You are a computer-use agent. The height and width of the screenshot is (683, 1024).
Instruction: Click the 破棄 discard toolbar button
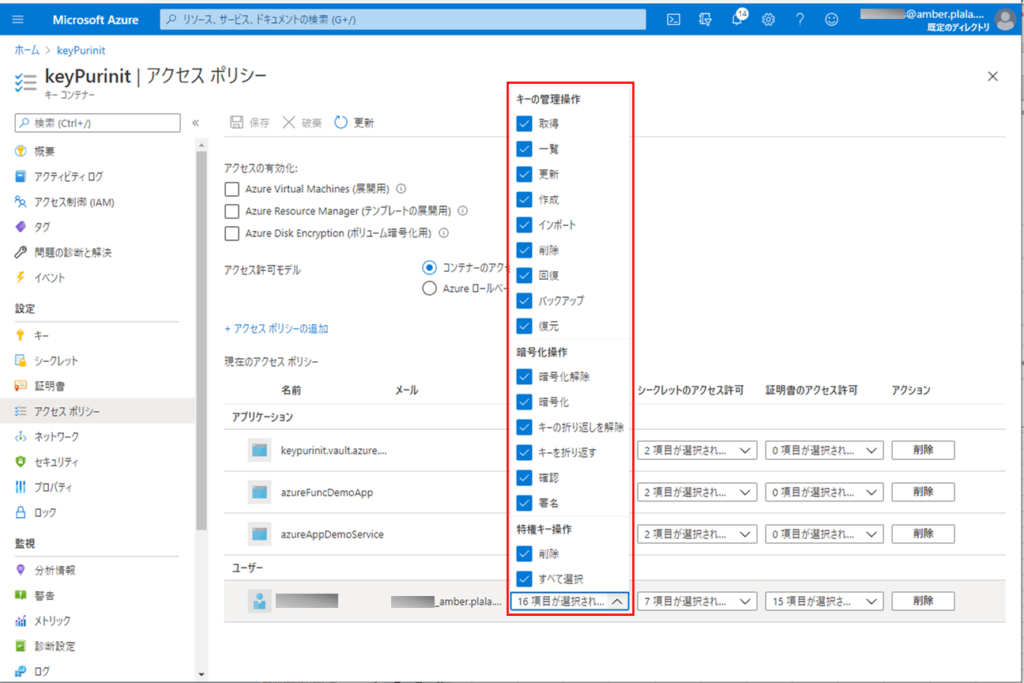coord(302,122)
